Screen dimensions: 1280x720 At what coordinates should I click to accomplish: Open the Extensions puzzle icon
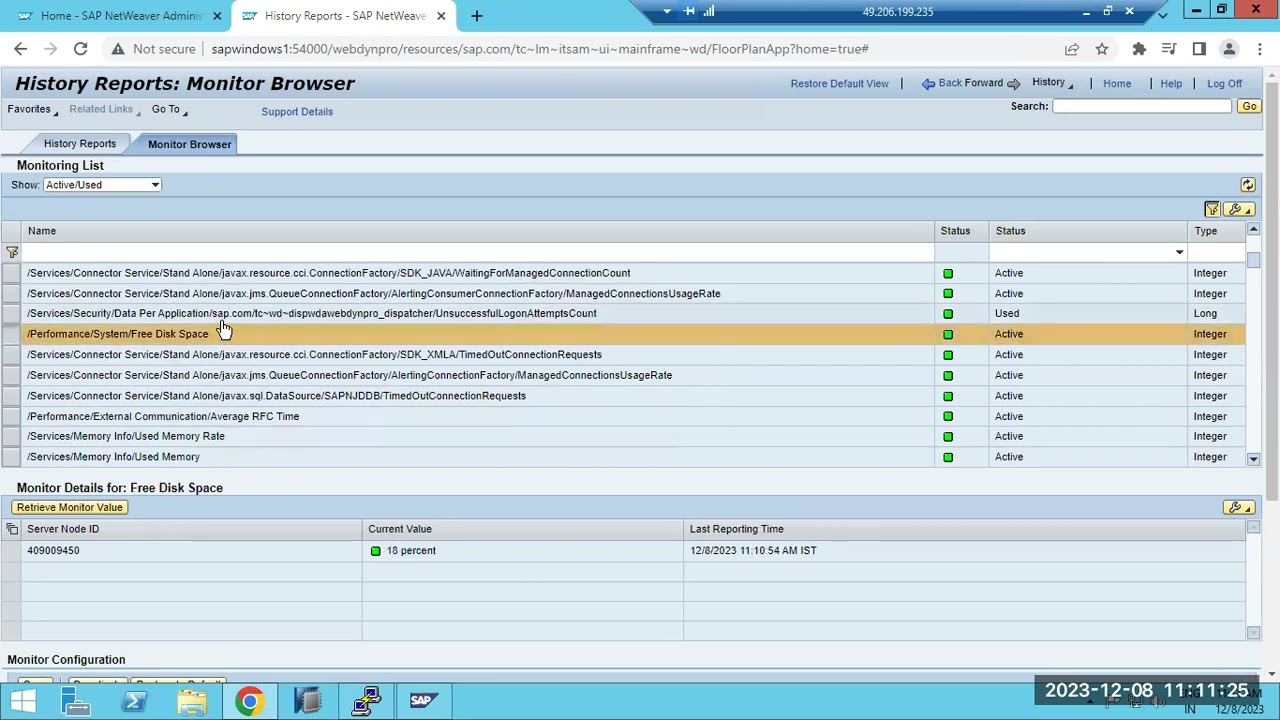pos(1139,49)
